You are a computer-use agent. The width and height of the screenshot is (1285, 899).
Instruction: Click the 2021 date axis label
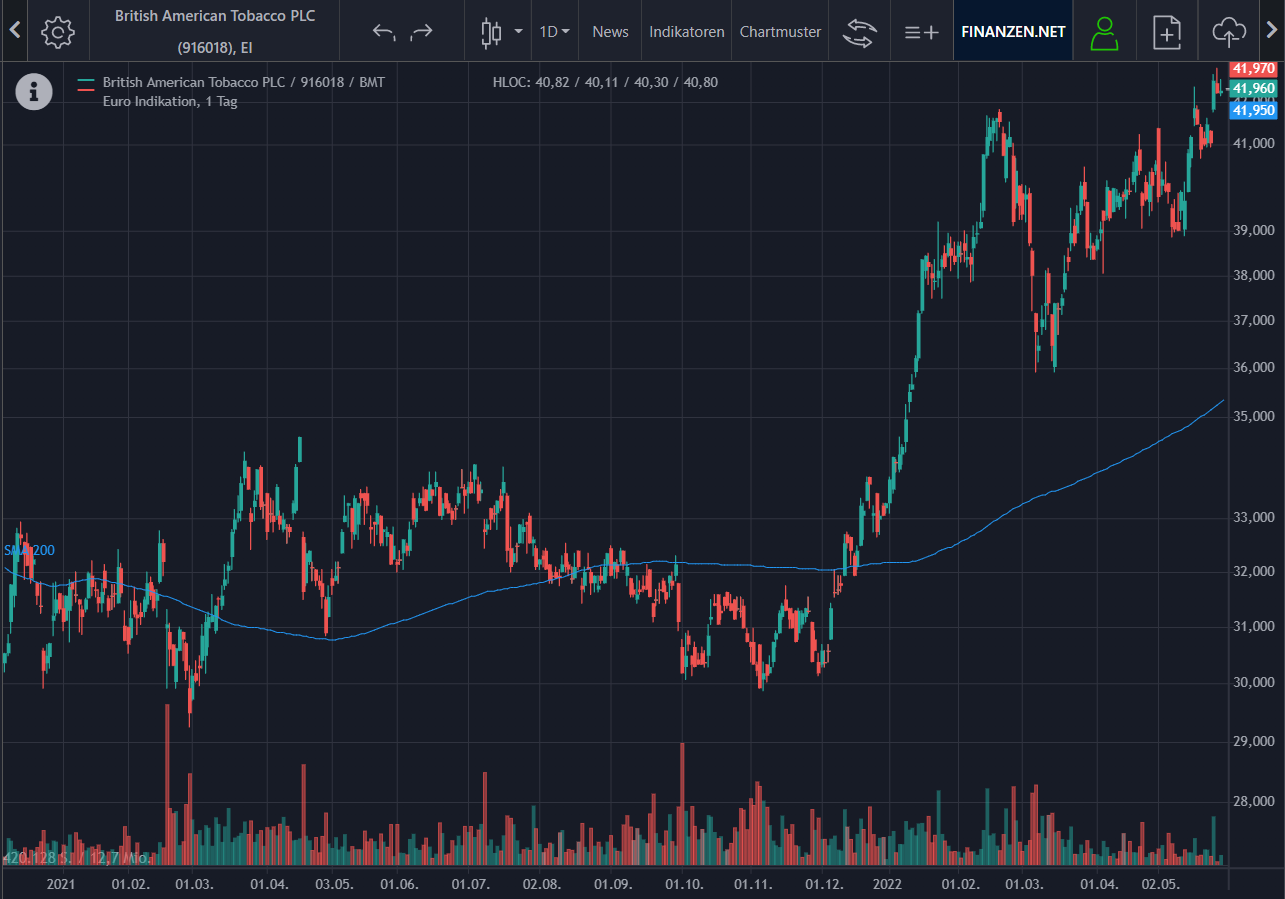(61, 885)
